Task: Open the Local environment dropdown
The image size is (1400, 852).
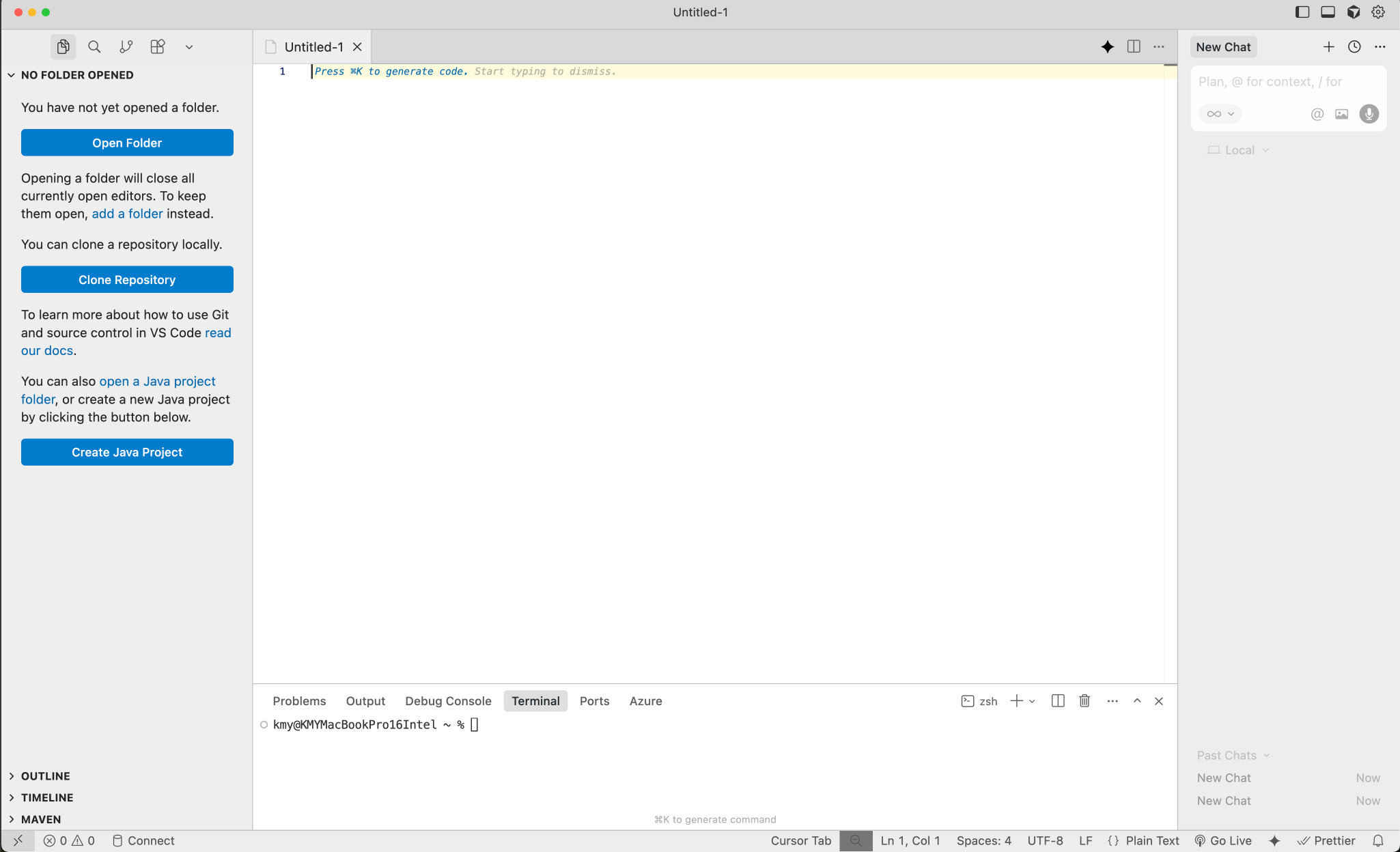Action: tap(1239, 150)
